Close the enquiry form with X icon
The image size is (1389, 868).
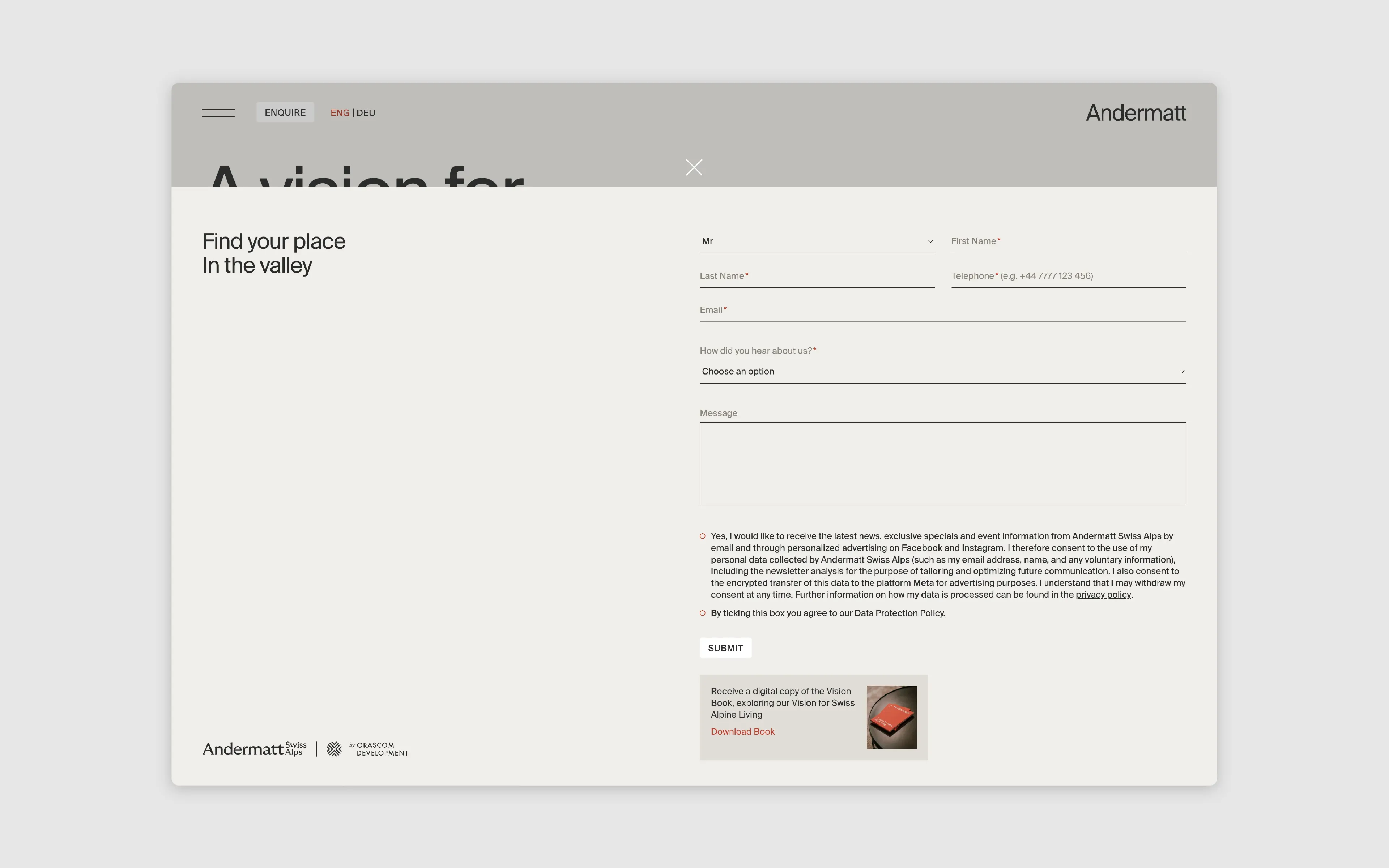coord(694,168)
